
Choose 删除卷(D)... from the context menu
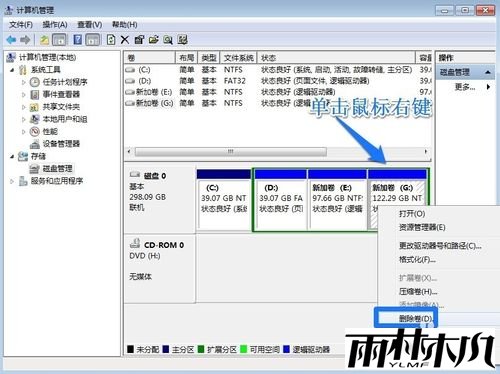point(416,318)
